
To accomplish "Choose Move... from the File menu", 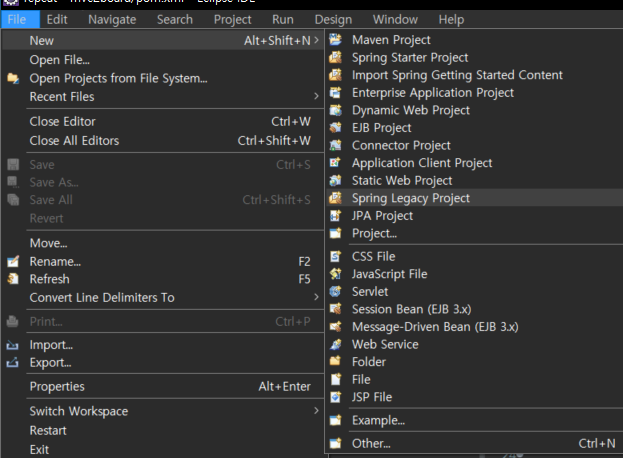I will point(163,243).
